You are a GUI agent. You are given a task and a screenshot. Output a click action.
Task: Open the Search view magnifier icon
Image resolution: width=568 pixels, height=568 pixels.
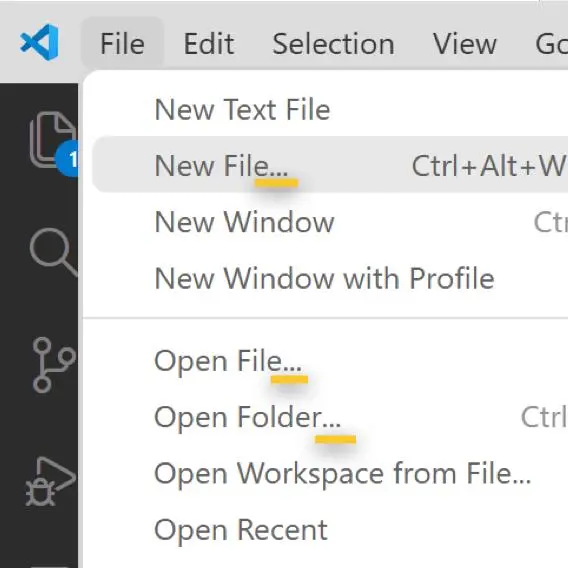click(x=54, y=252)
